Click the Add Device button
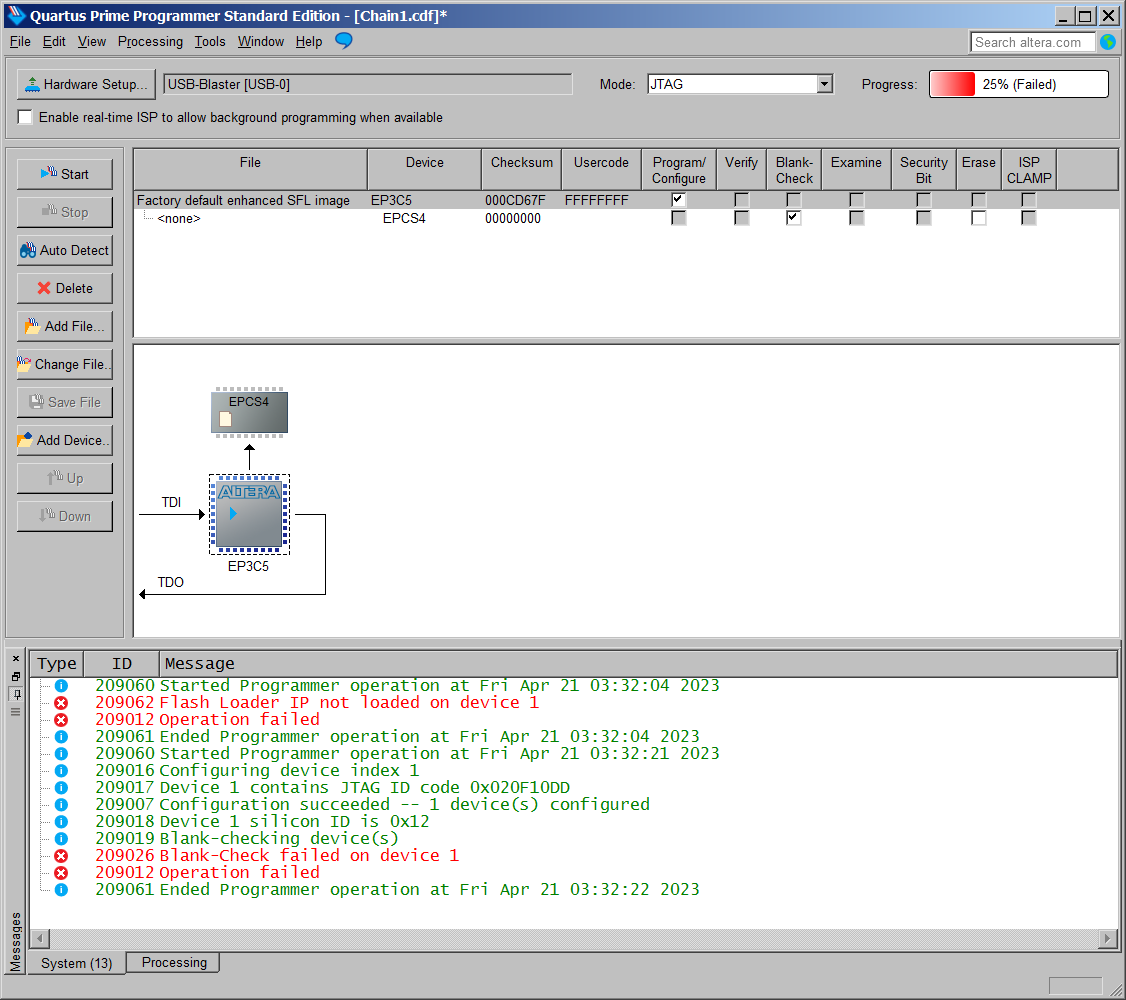The height and width of the screenshot is (1000, 1126). coord(65,441)
